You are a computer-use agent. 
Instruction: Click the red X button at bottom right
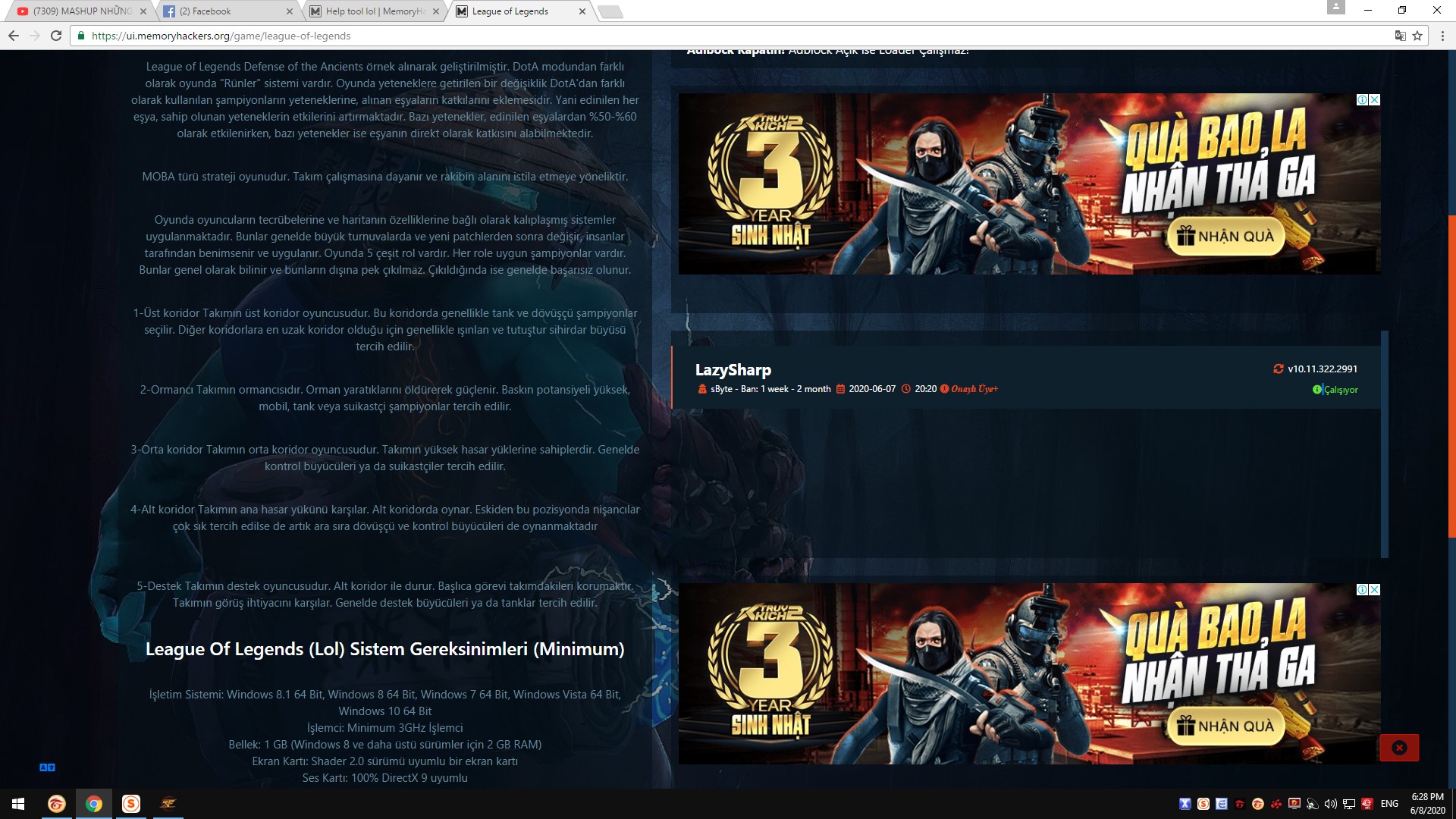coord(1399,748)
